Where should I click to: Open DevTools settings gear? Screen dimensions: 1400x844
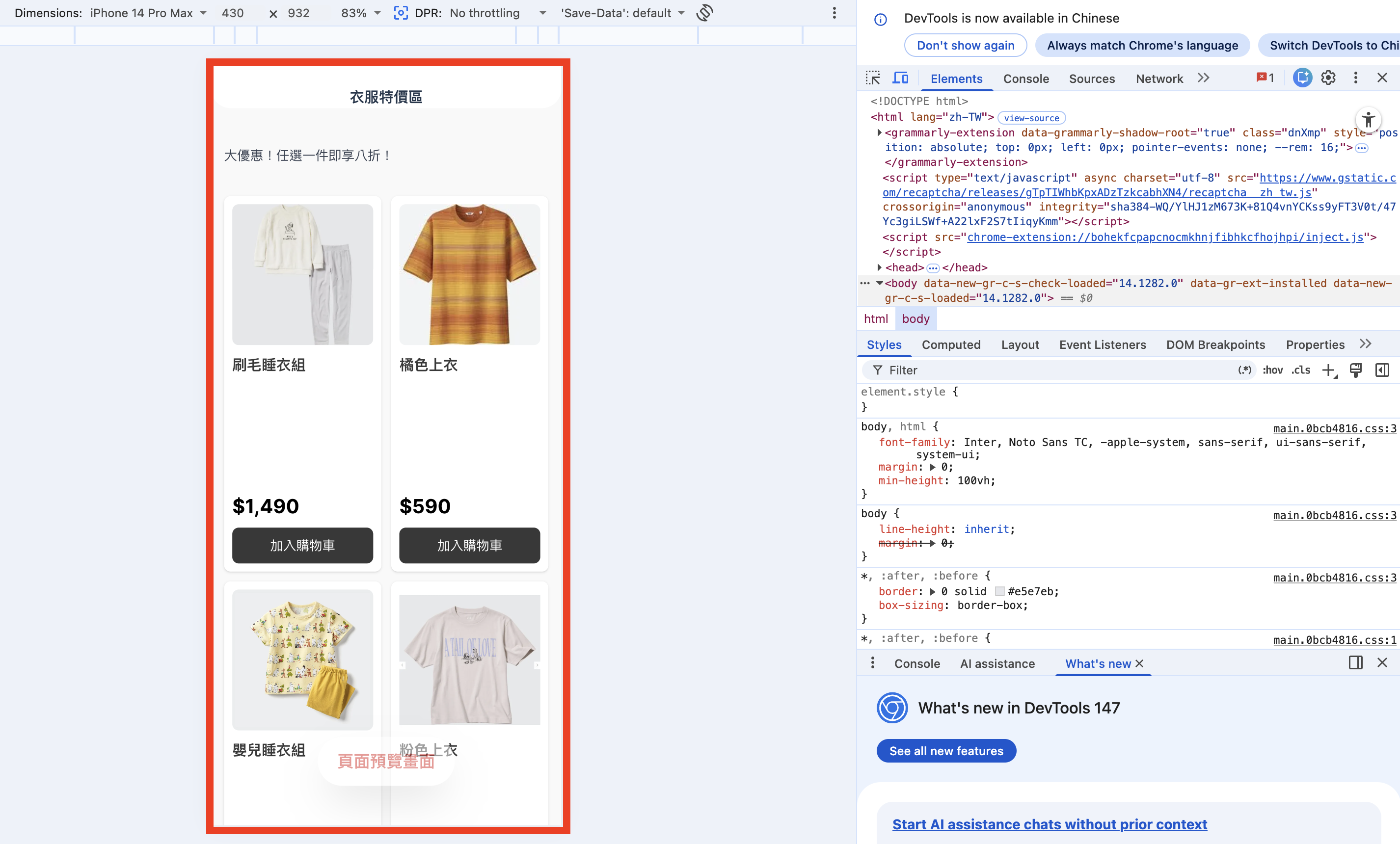pos(1328,78)
